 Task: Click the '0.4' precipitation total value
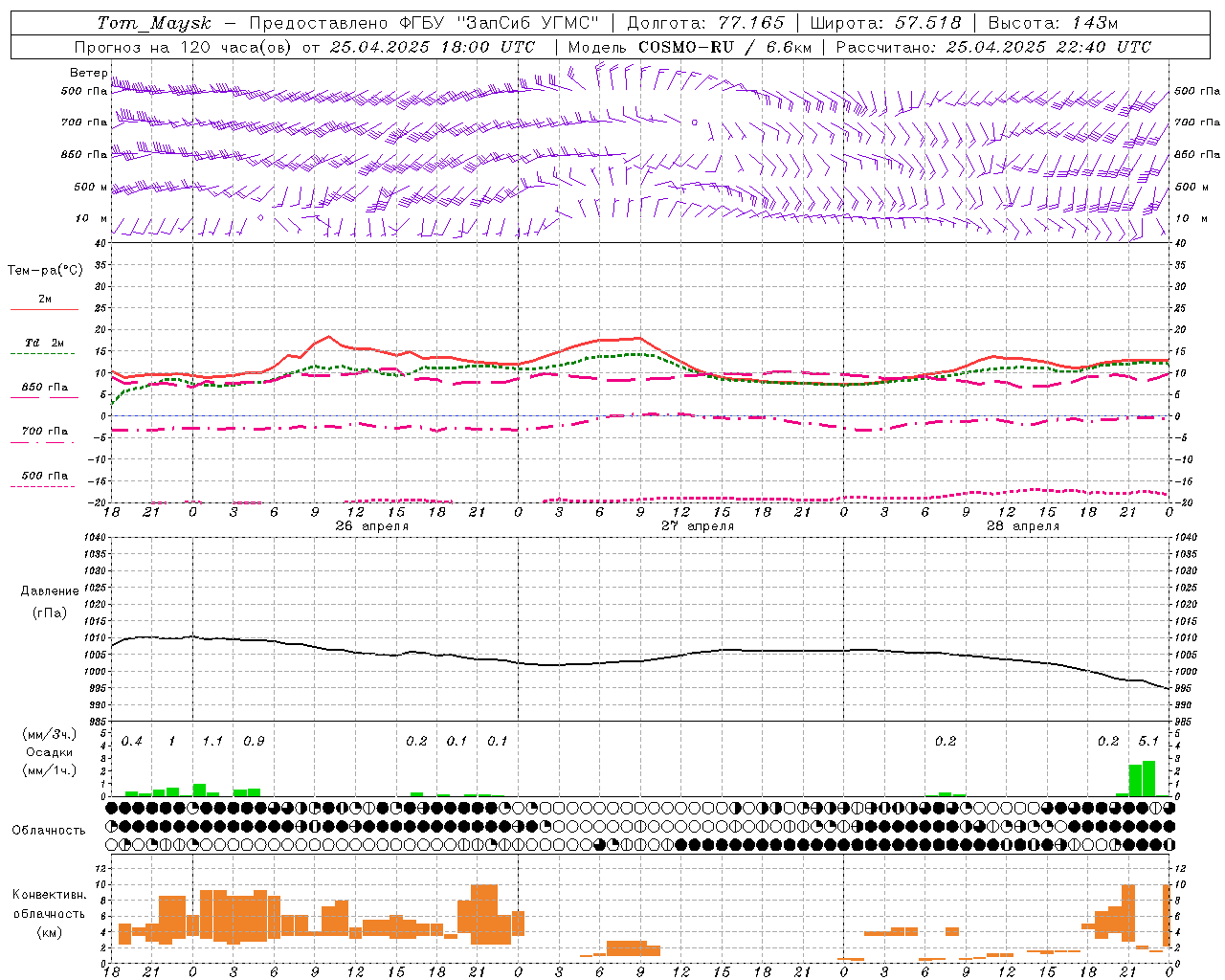tap(132, 742)
